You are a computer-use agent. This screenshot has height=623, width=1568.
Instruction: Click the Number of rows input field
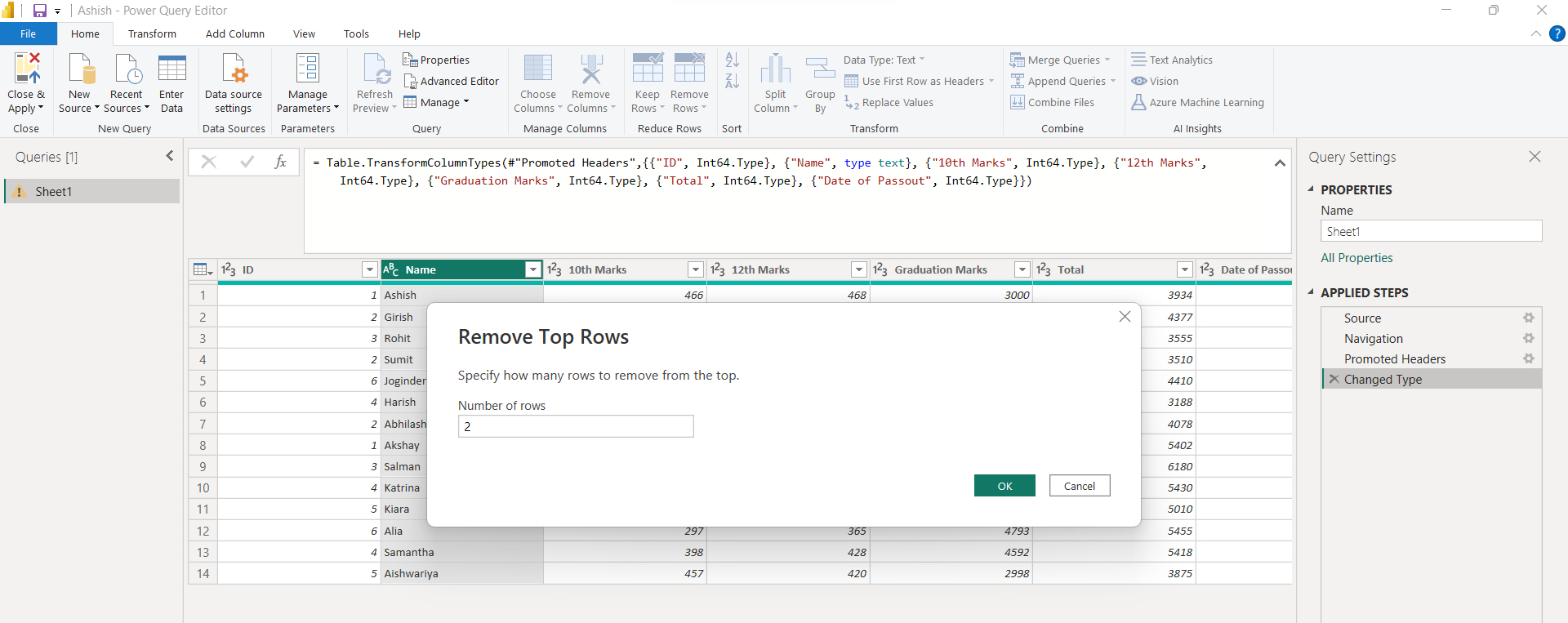(575, 426)
